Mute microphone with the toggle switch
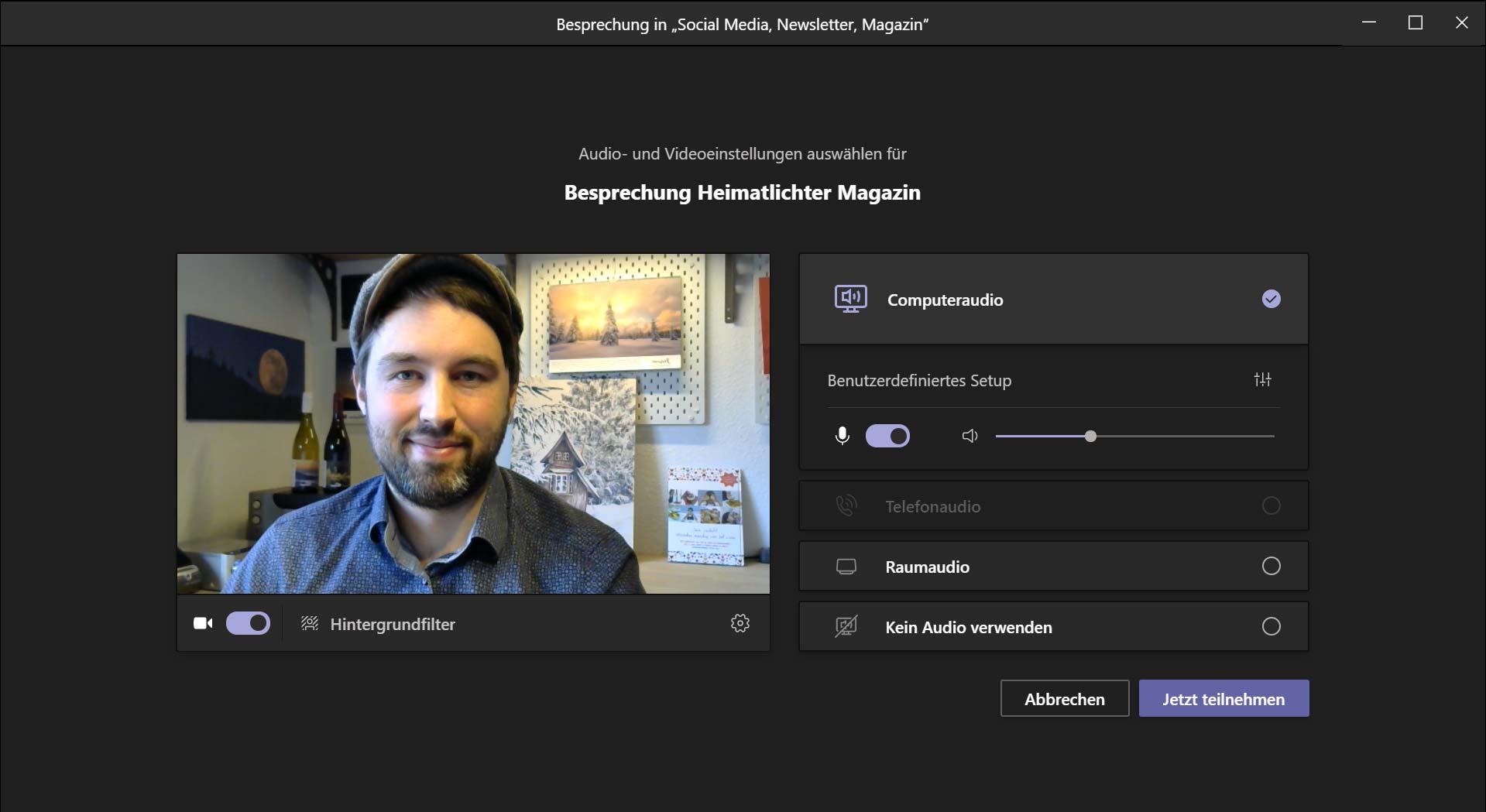 (887, 437)
